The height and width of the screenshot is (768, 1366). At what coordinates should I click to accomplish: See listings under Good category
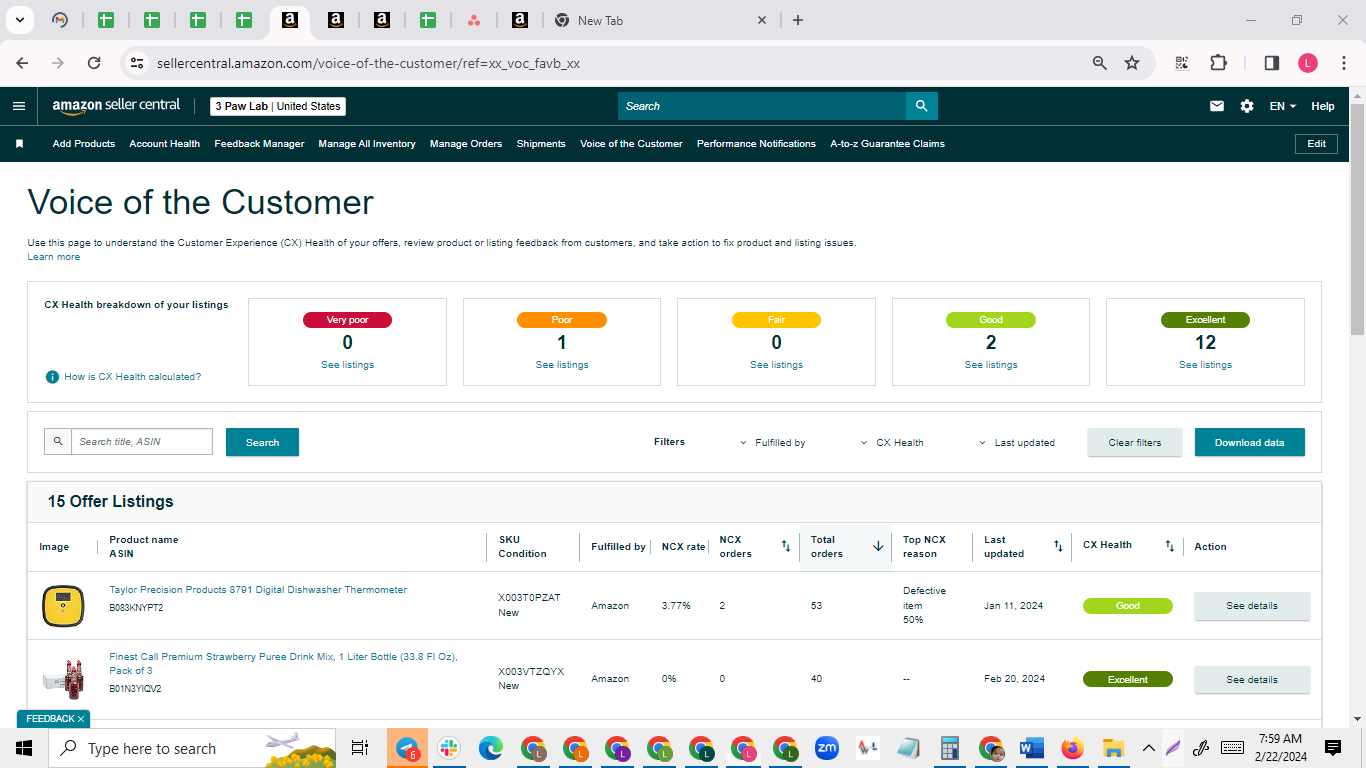pyautogui.click(x=991, y=365)
